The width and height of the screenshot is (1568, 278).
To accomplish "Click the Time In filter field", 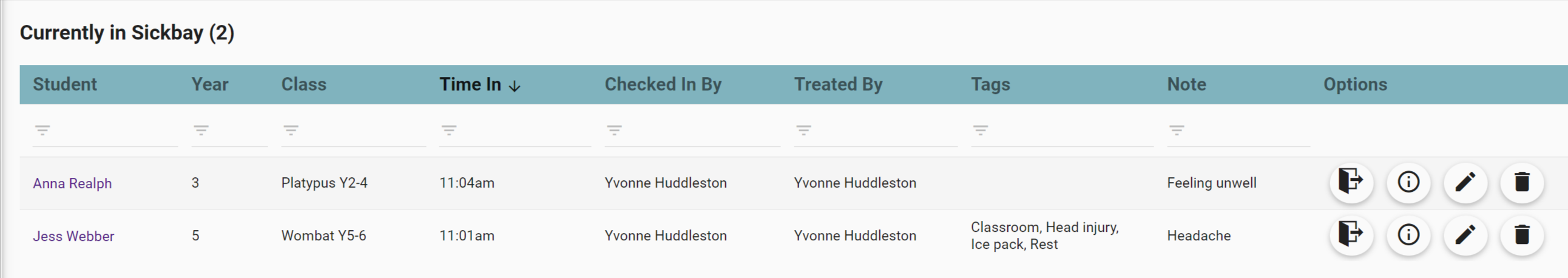I will 521,131.
